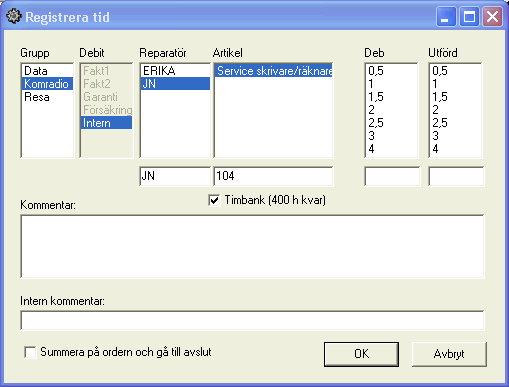Minimize the Registrera tid window
This screenshot has width=509, height=387.
446,17
